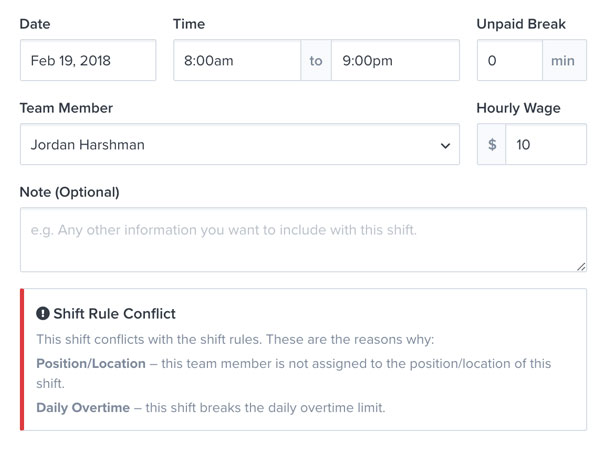The image size is (608, 456).
Task: Click the 9:00pm end time field
Action: coord(396,60)
